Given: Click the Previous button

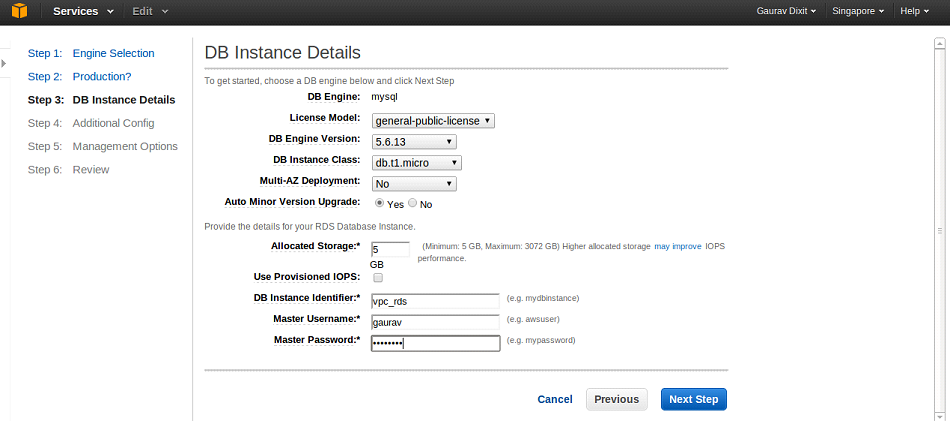Looking at the screenshot, I should click(617, 400).
